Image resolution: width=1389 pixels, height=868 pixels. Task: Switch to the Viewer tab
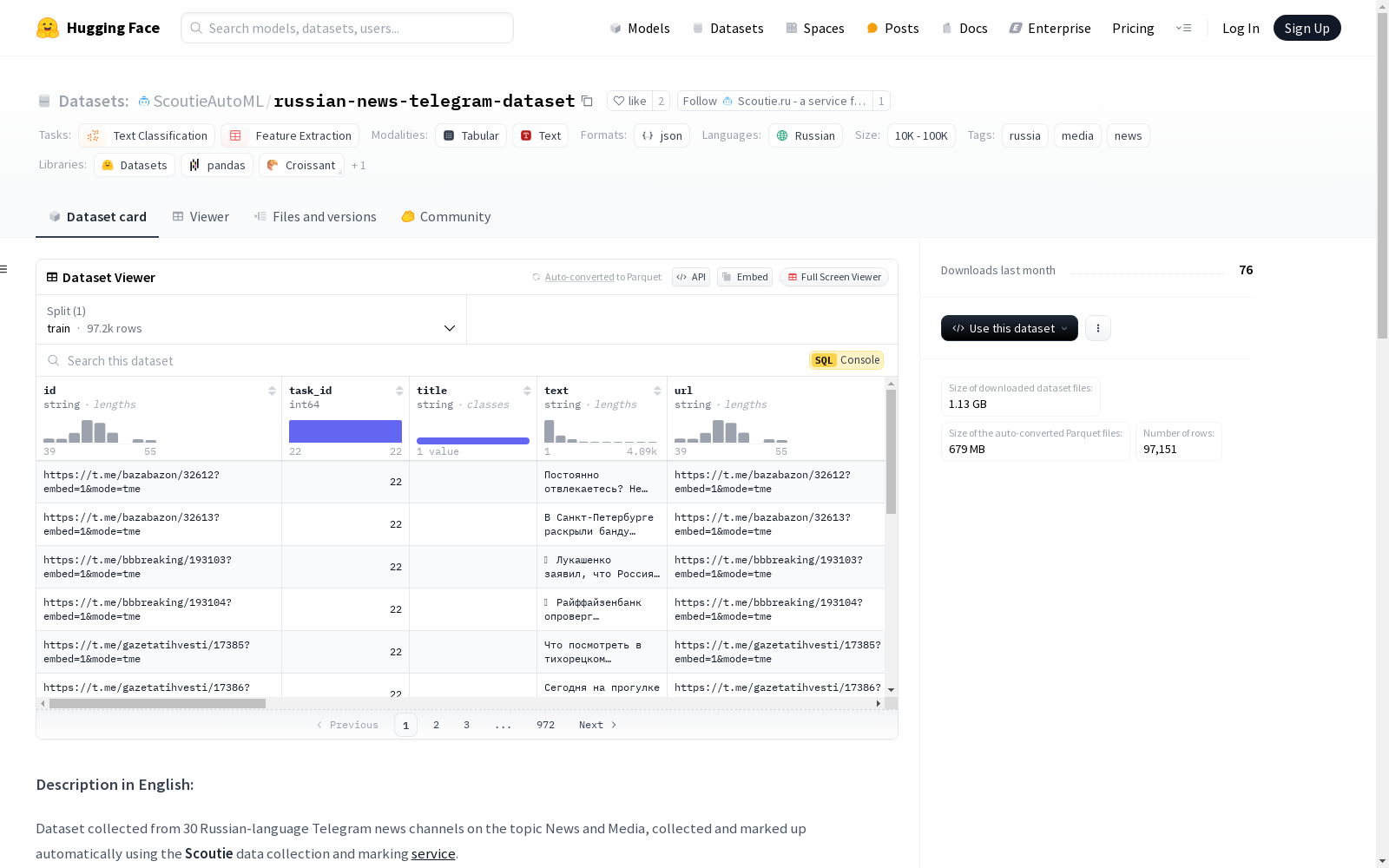pos(201,217)
